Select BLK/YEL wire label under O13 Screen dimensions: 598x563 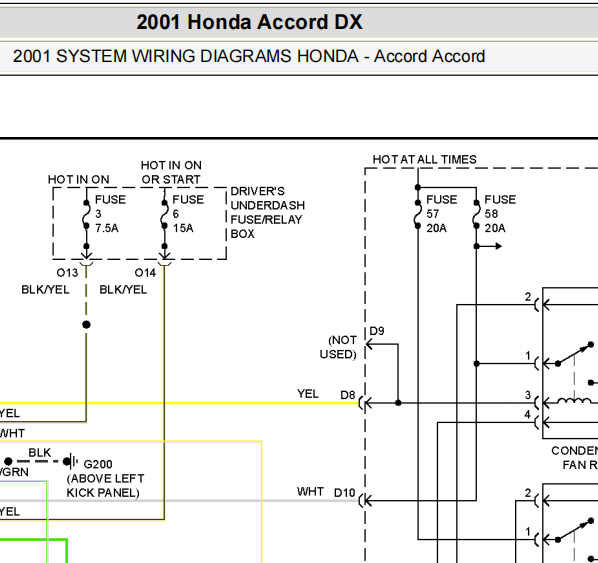point(45,290)
